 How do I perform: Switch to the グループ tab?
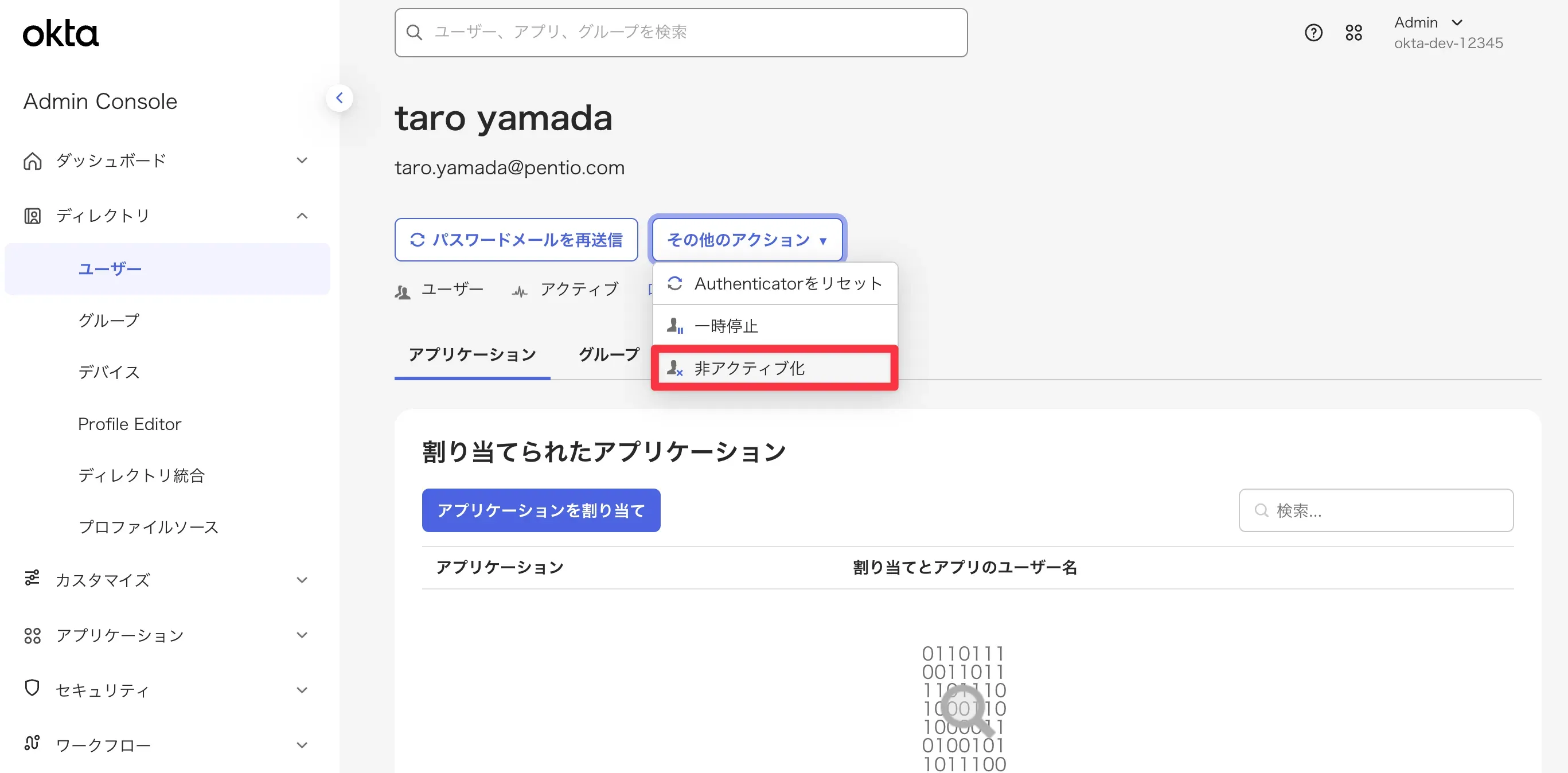click(x=608, y=355)
